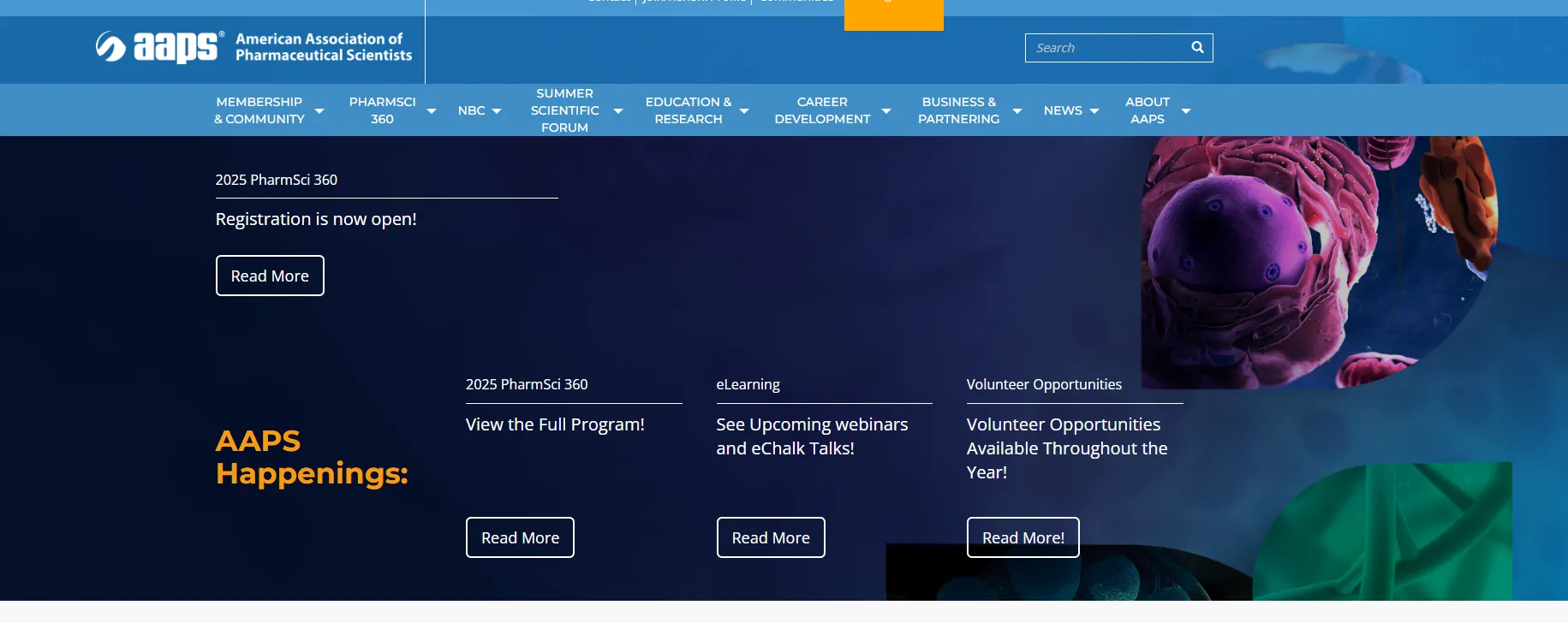Expand the PharmSci 360 dropdown arrow

(432, 111)
